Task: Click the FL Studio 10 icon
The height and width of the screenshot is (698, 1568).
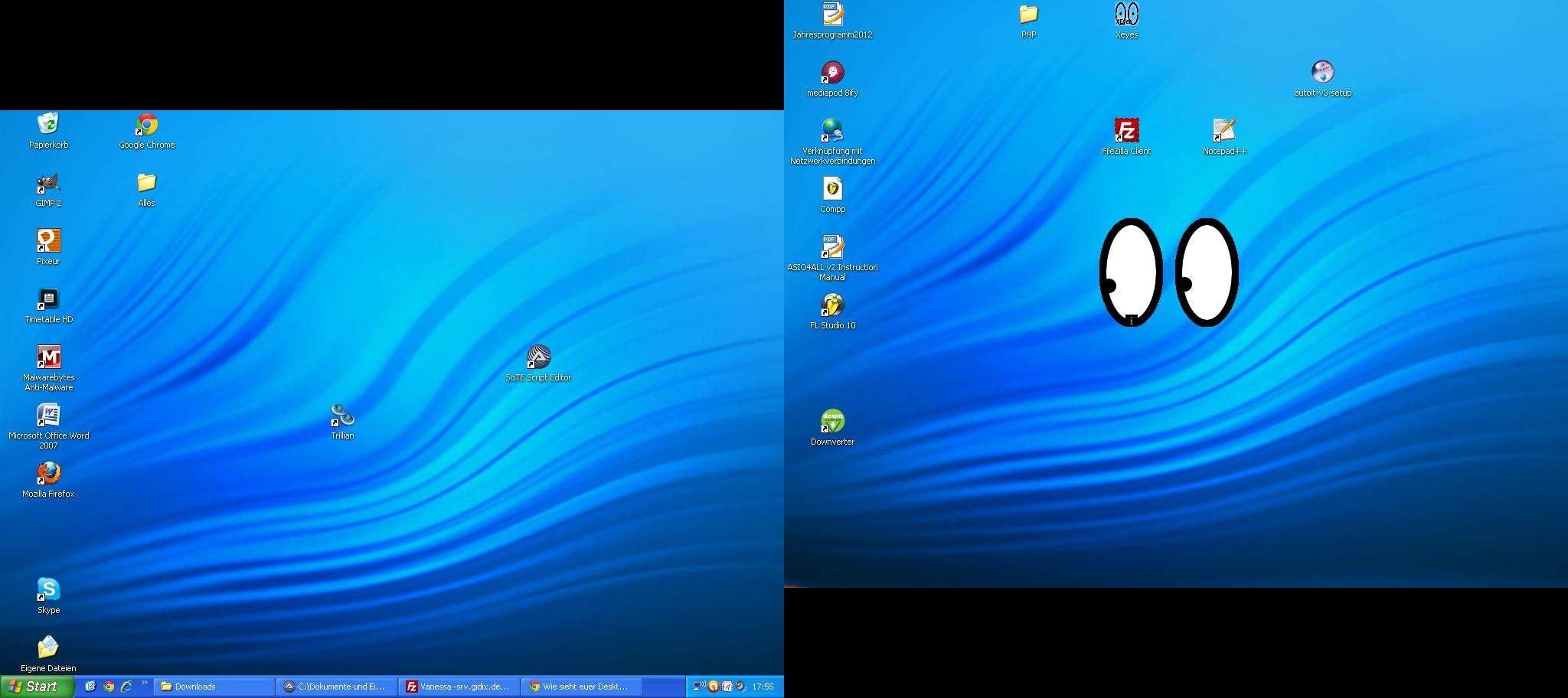Action: tap(832, 305)
